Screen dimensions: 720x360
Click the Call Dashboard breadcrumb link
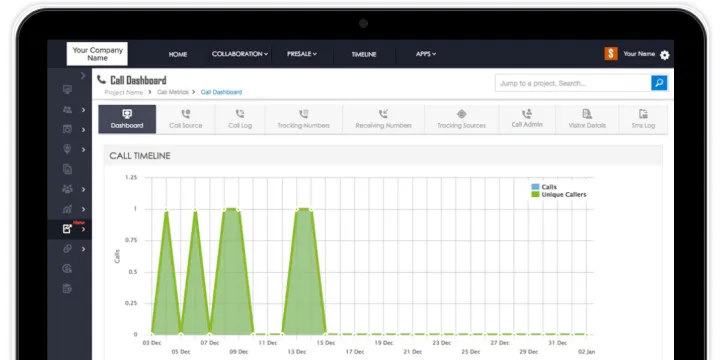click(221, 92)
